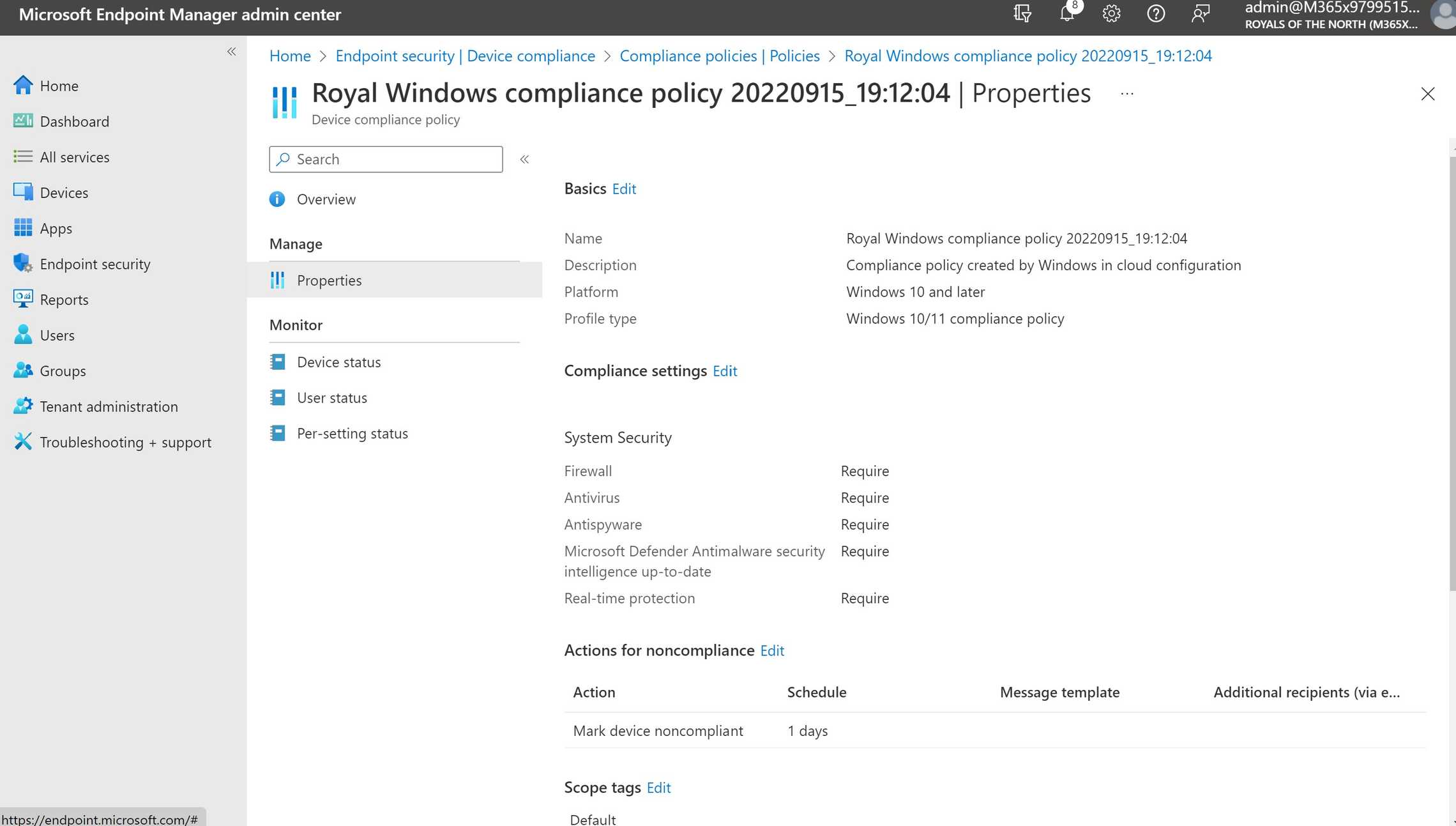Open Endpoint security in the sidebar
This screenshot has width=1456, height=826.
95,263
